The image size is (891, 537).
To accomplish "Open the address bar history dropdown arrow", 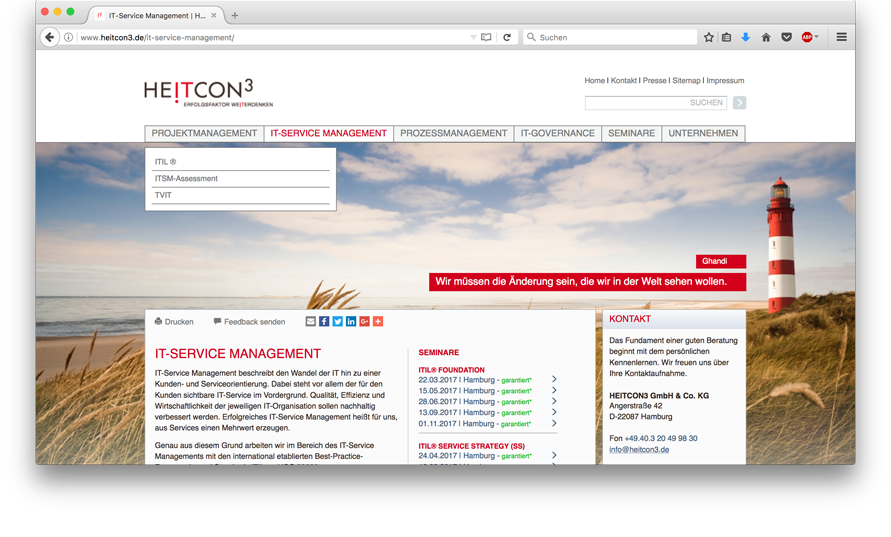I will pos(473,38).
